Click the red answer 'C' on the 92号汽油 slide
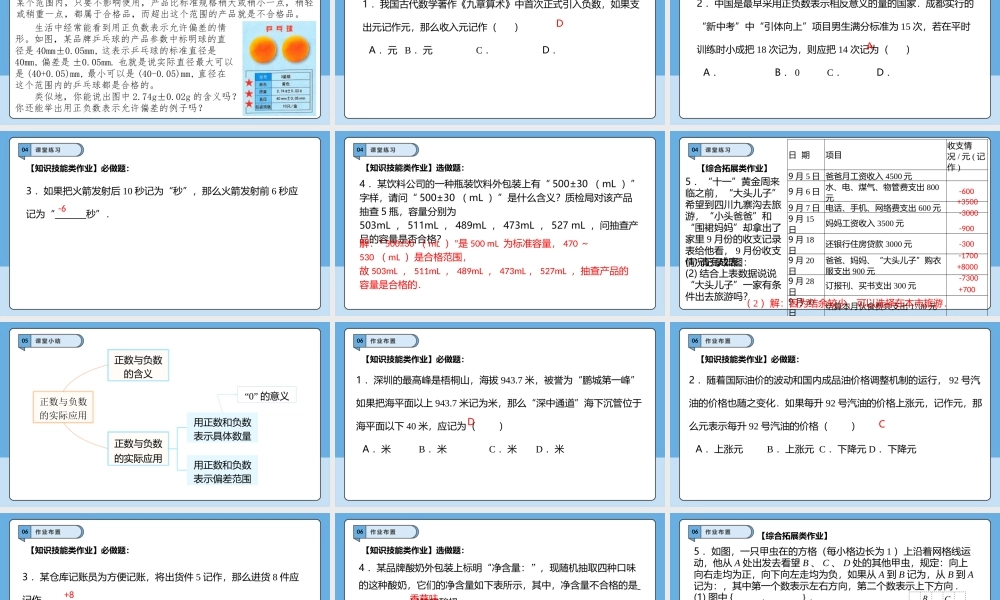This screenshot has height=600, width=1000. coord(881,424)
